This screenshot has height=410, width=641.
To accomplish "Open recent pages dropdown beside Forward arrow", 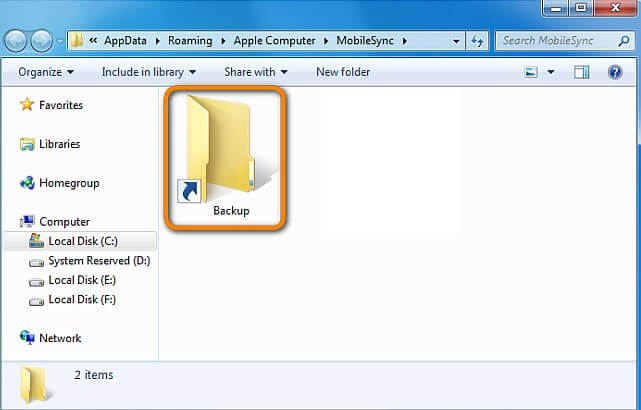I will 60,41.
